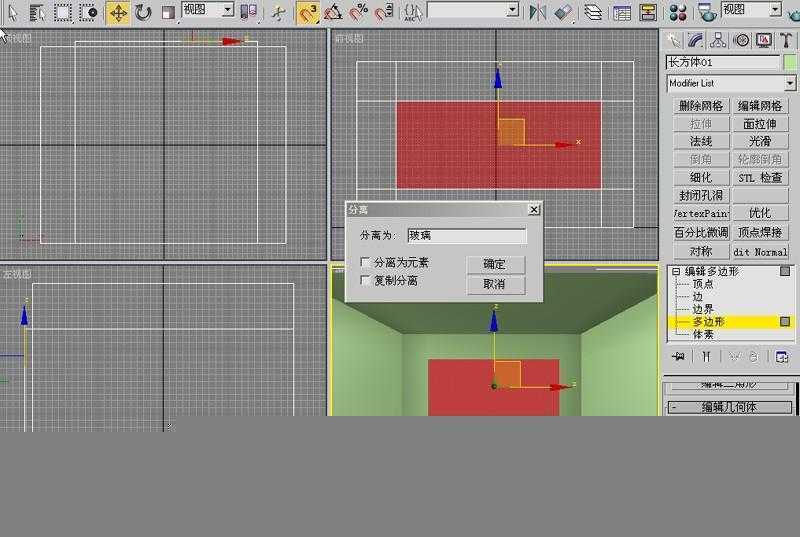The width and height of the screenshot is (800, 537).
Task: Click the 删除网格 modifier button
Action: [x=701, y=106]
